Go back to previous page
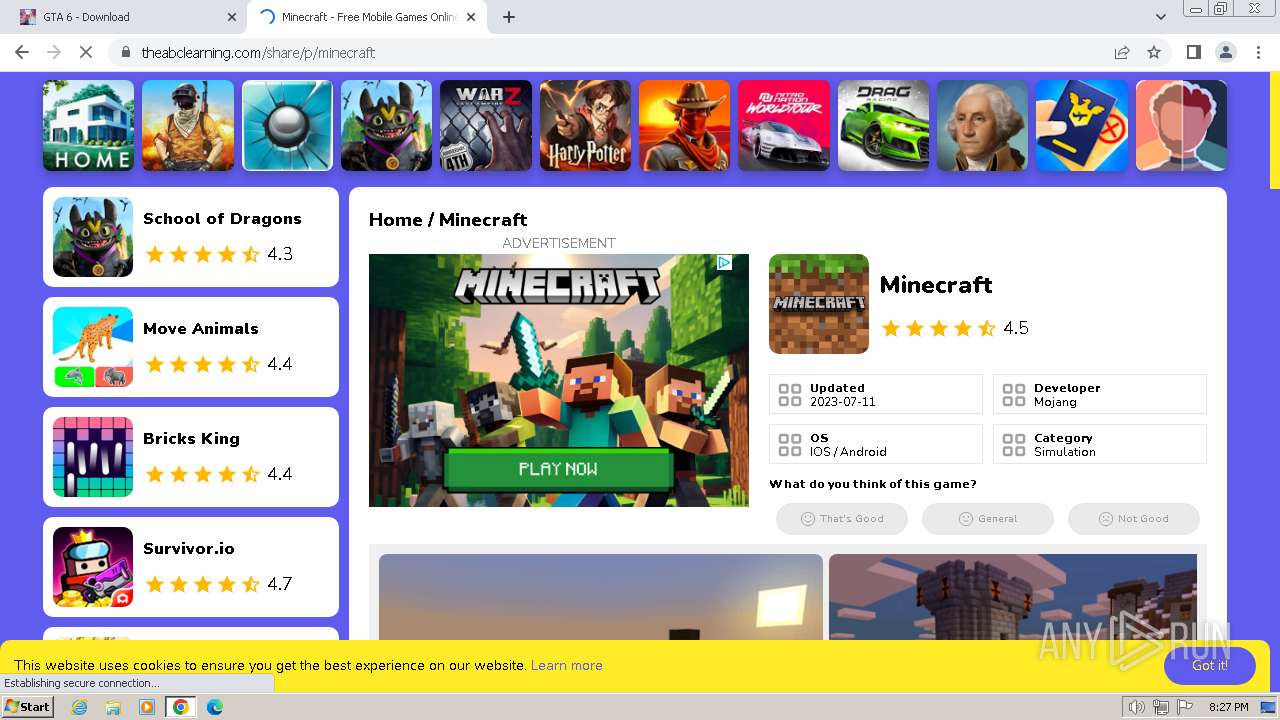 (x=22, y=52)
